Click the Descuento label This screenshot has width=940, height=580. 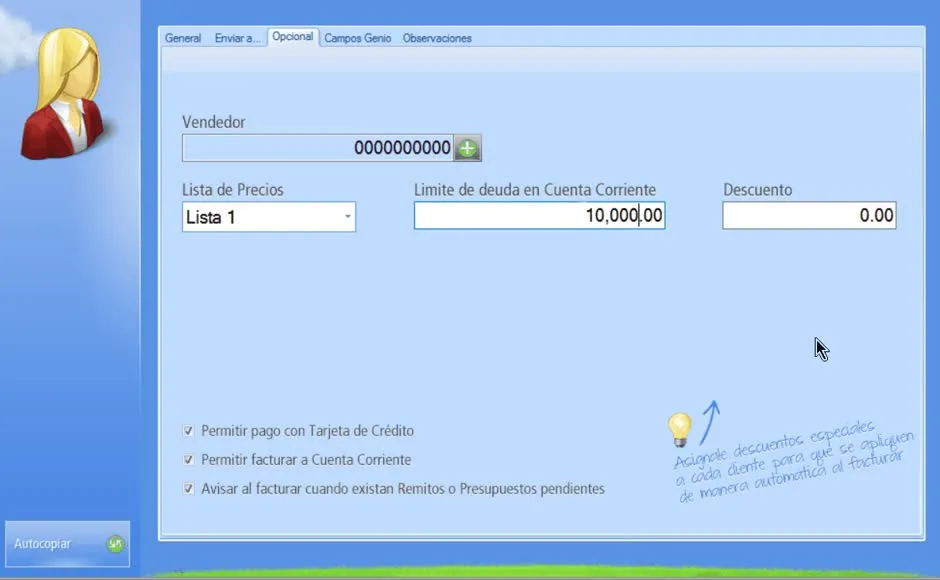point(757,190)
